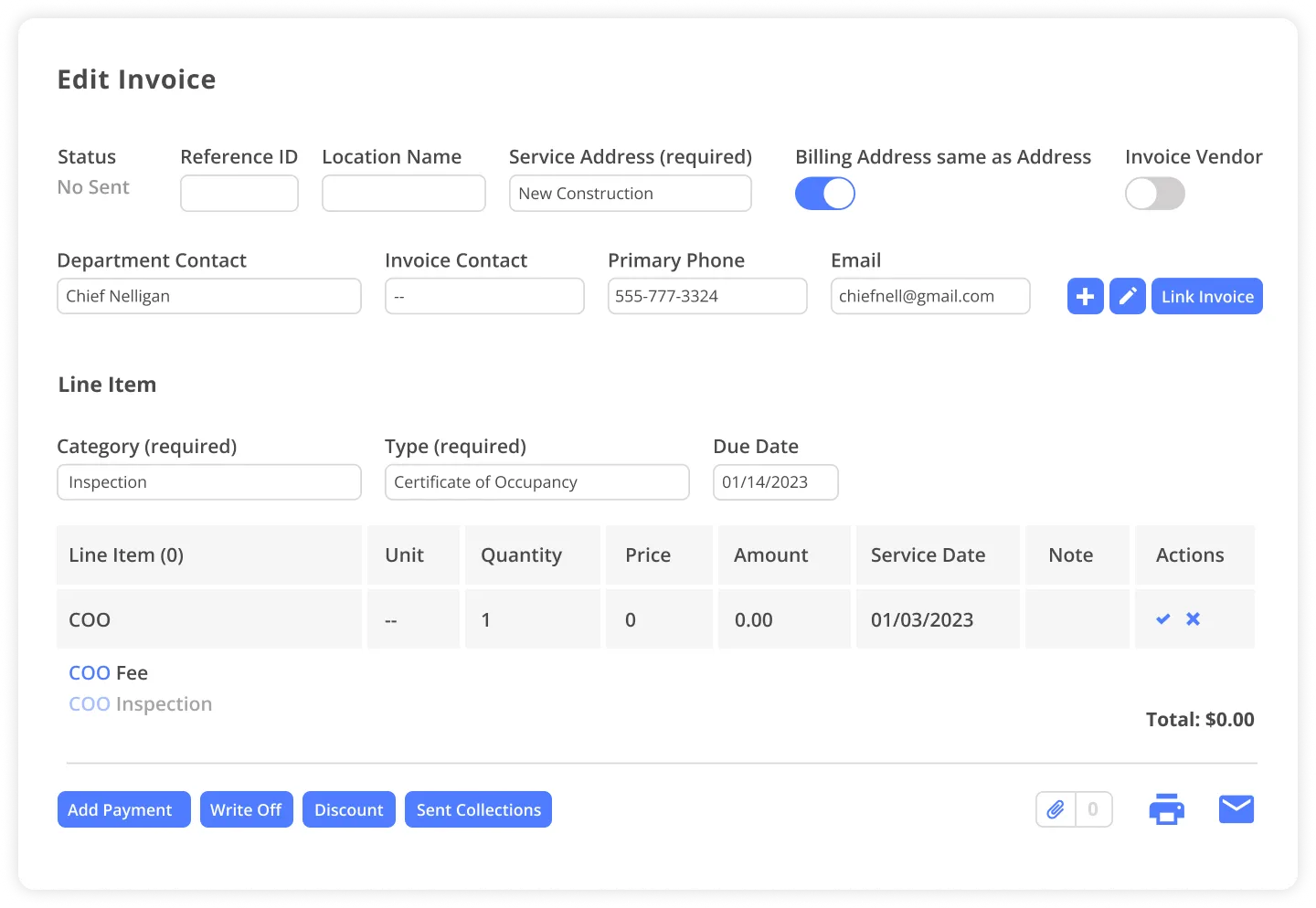Select the COO Inspection suggestion
The width and height of the screenshot is (1316, 908).
click(x=141, y=704)
